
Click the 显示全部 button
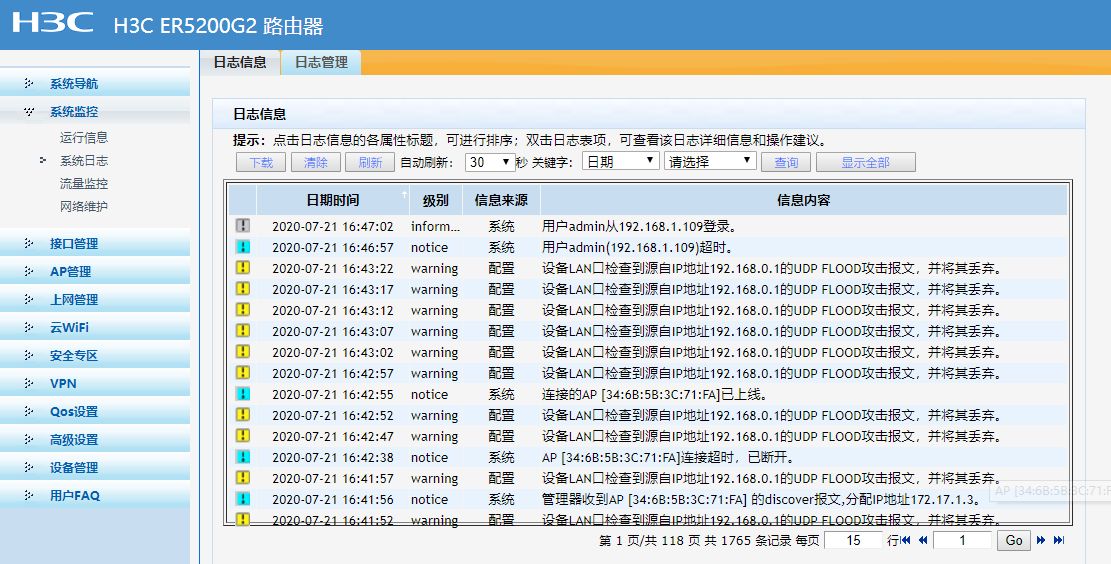click(866, 162)
